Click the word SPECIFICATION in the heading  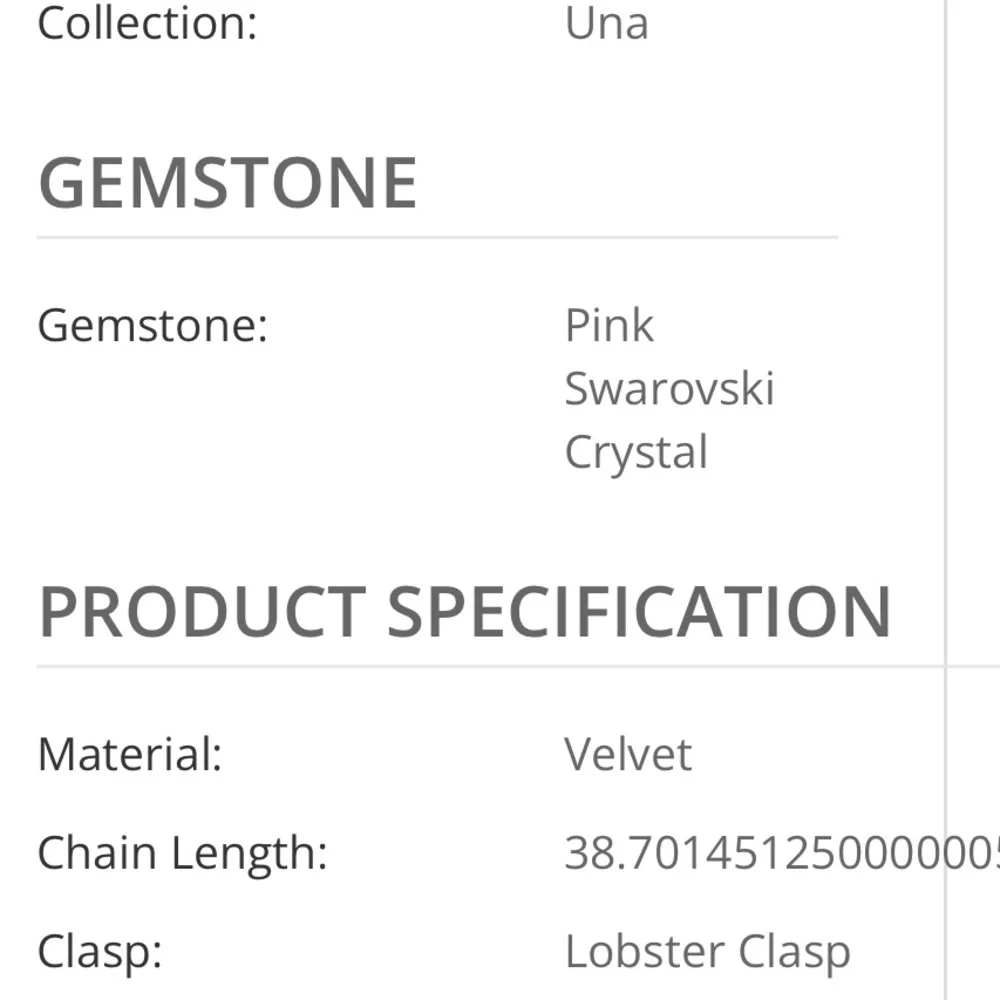[639, 612]
